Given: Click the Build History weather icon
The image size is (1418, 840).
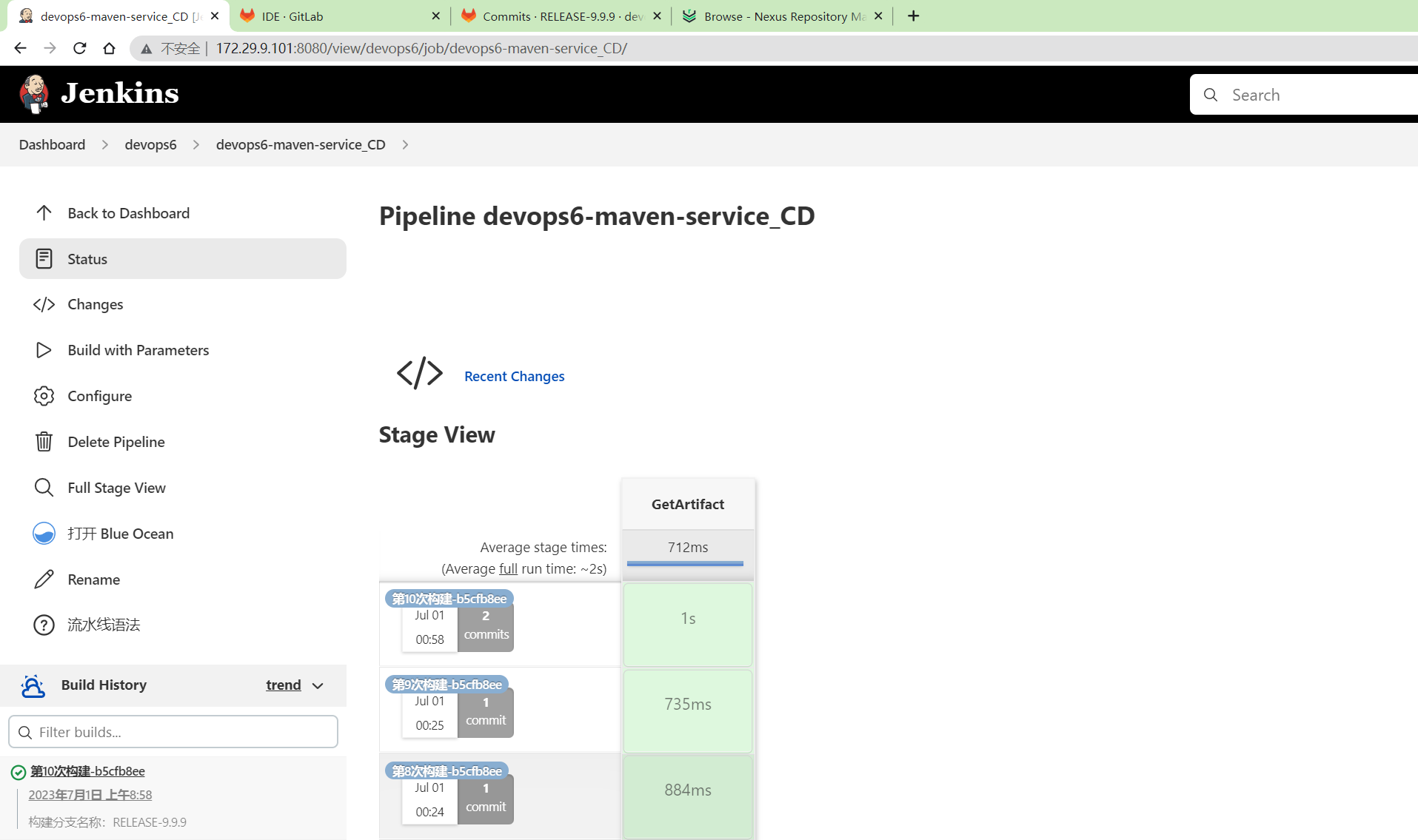Looking at the screenshot, I should [x=33, y=685].
